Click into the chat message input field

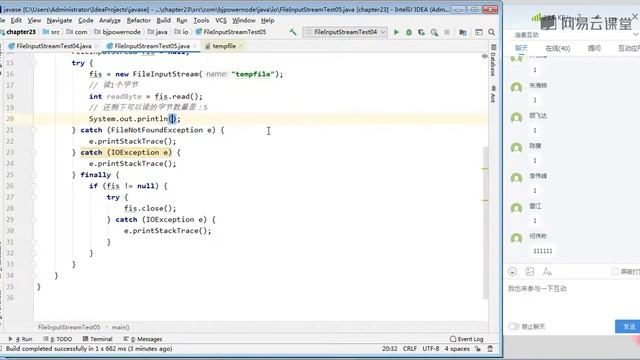click(571, 300)
